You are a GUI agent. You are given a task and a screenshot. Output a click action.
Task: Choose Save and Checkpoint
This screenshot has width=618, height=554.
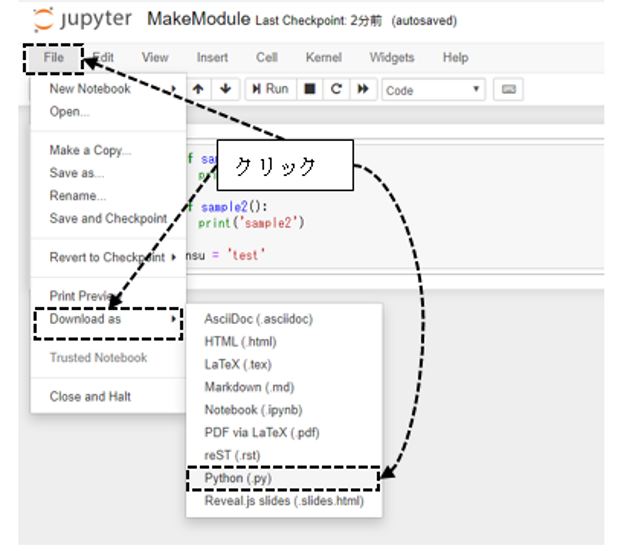[x=108, y=219]
